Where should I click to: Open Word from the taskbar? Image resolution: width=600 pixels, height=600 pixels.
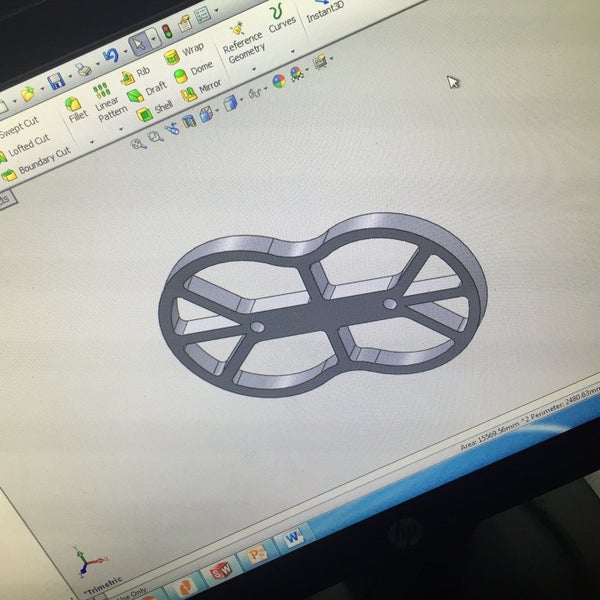coord(294,537)
